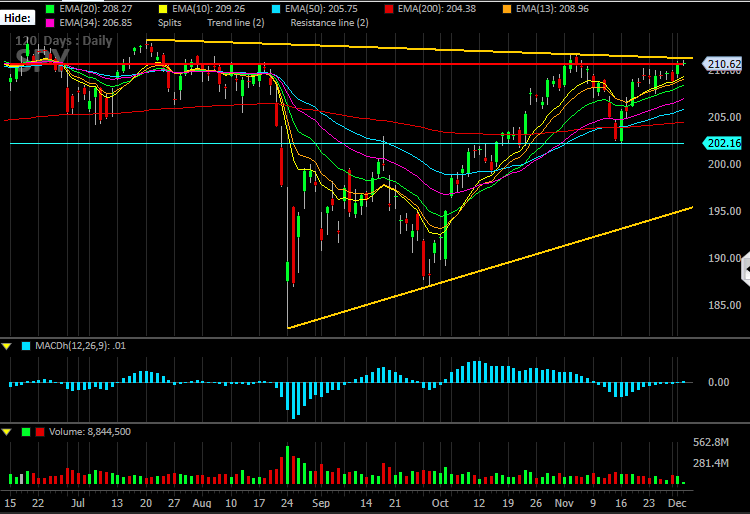Click the Nov date axis label
Image resolution: width=750 pixels, height=514 pixels.
(564, 503)
